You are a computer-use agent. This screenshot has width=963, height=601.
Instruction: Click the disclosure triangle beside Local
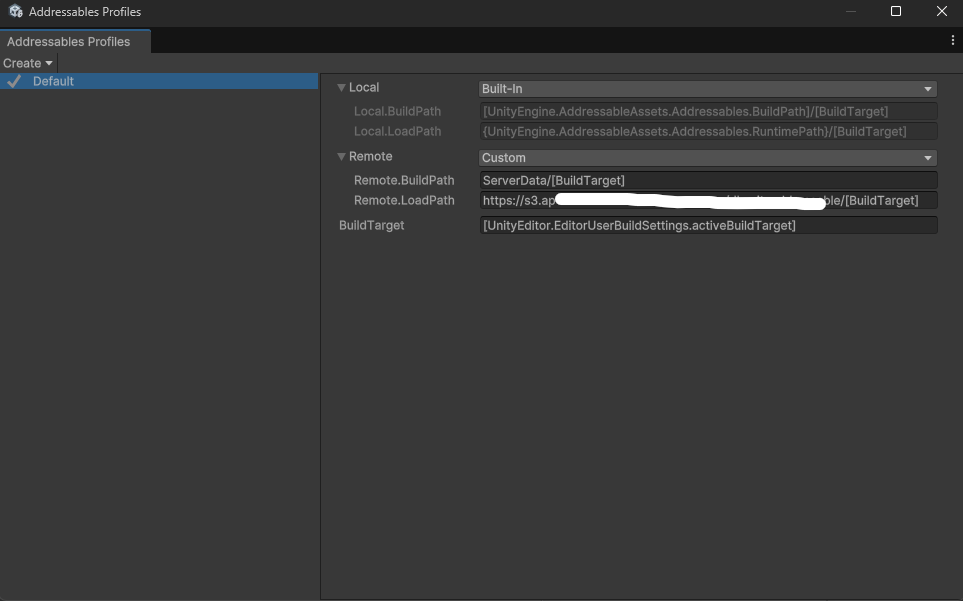[341, 87]
